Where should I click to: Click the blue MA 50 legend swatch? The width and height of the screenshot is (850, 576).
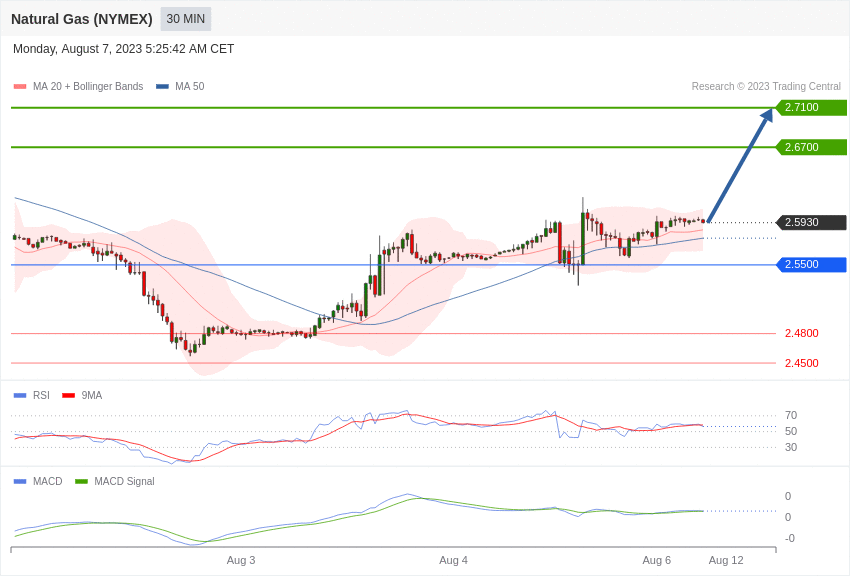tap(162, 87)
